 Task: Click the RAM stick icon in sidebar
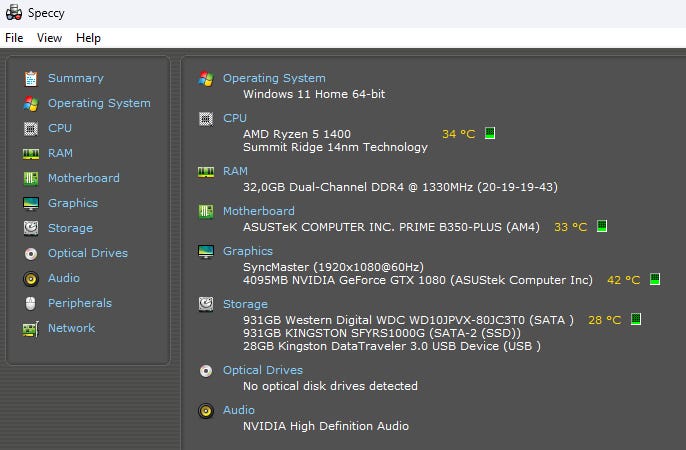point(31,153)
